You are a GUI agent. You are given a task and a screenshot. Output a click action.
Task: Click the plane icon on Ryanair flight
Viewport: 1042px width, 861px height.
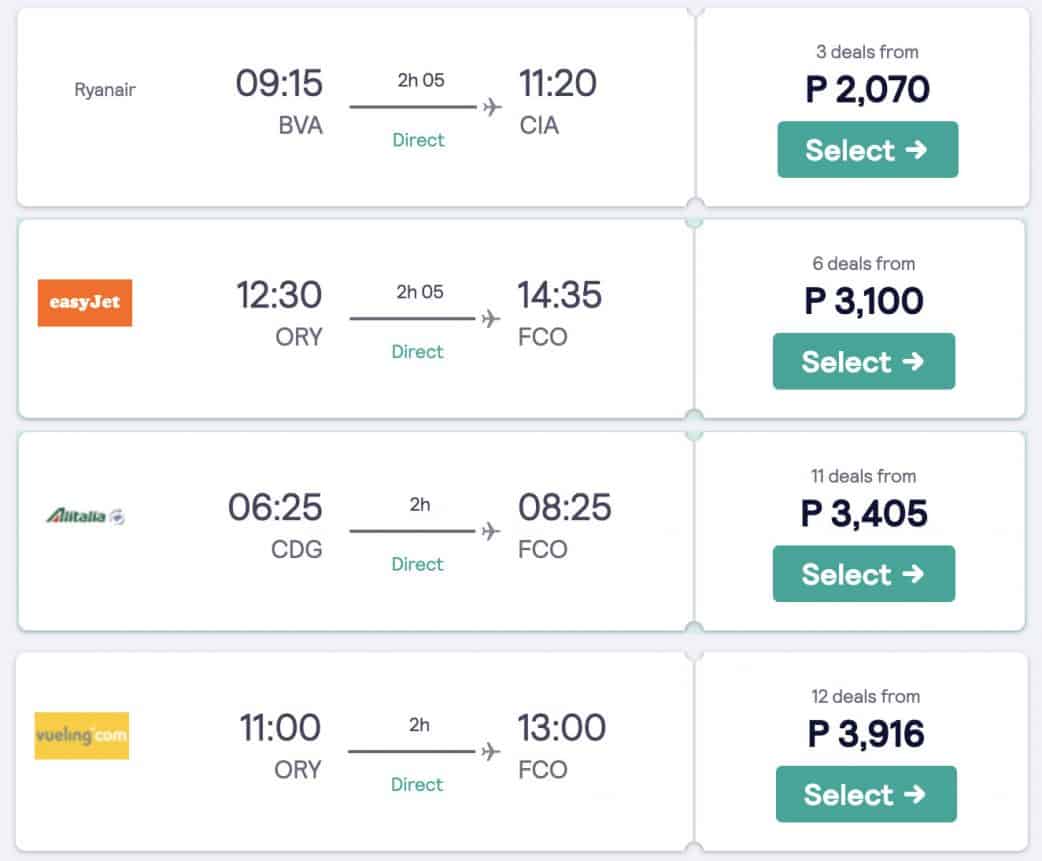pos(492,107)
